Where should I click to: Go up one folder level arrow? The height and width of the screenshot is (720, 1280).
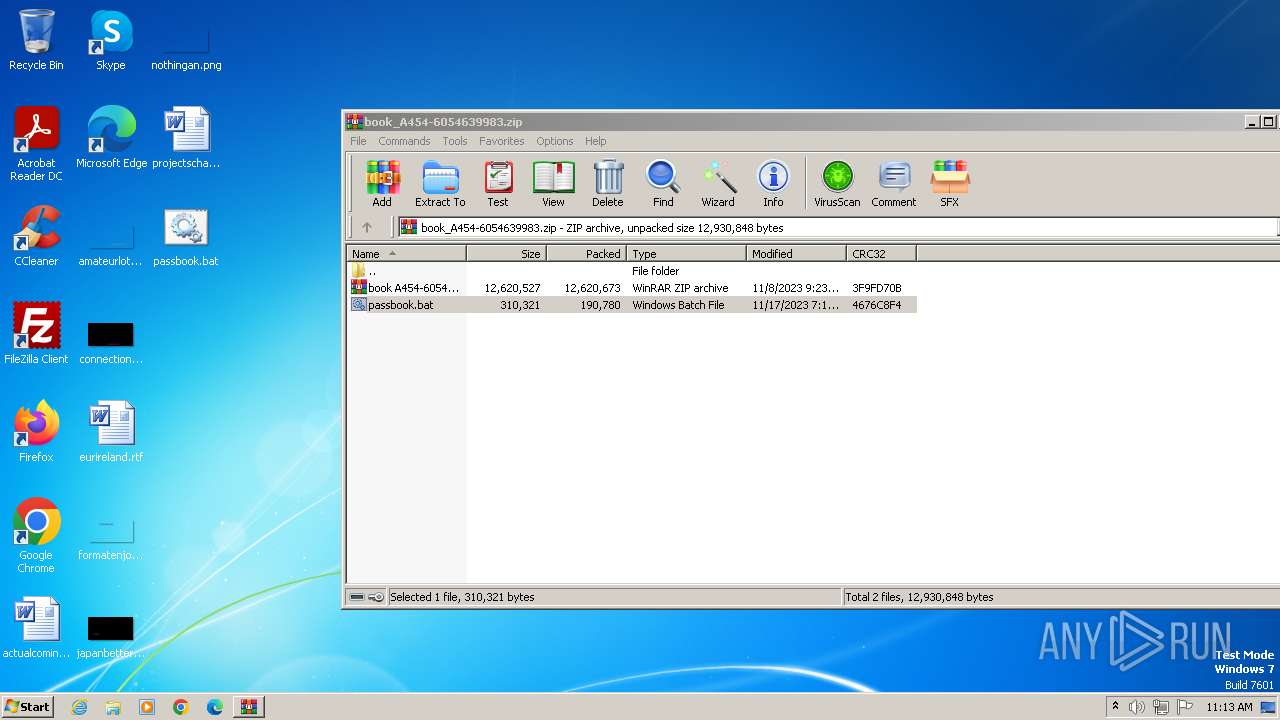[367, 227]
